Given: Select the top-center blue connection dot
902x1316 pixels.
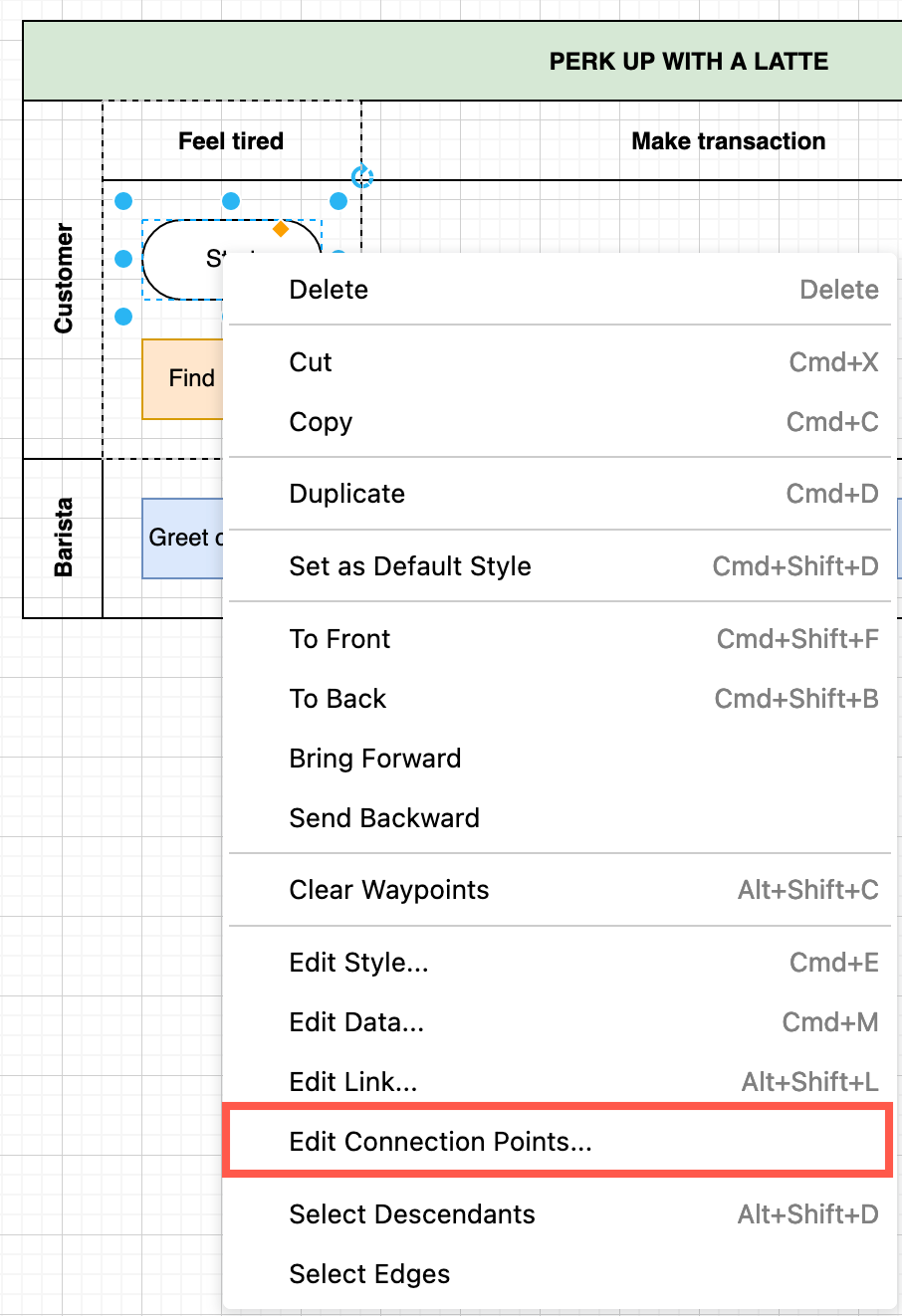Looking at the screenshot, I should tap(232, 200).
